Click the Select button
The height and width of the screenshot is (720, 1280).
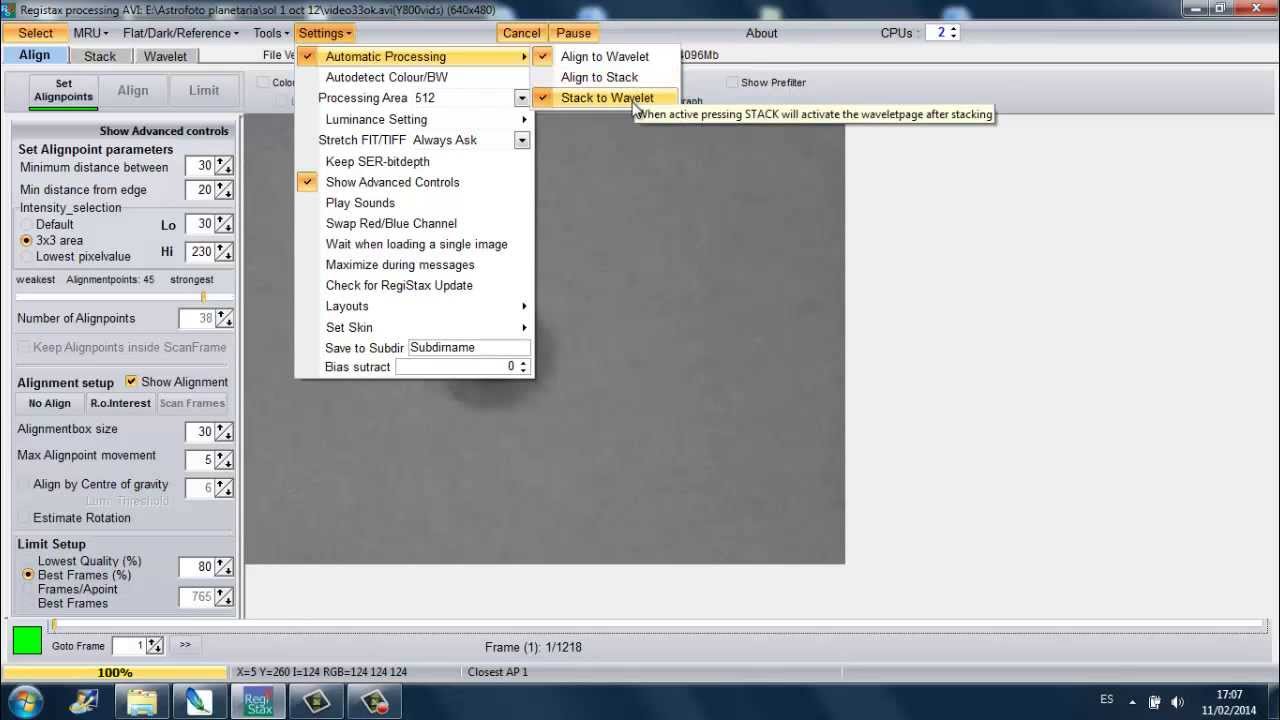click(35, 33)
